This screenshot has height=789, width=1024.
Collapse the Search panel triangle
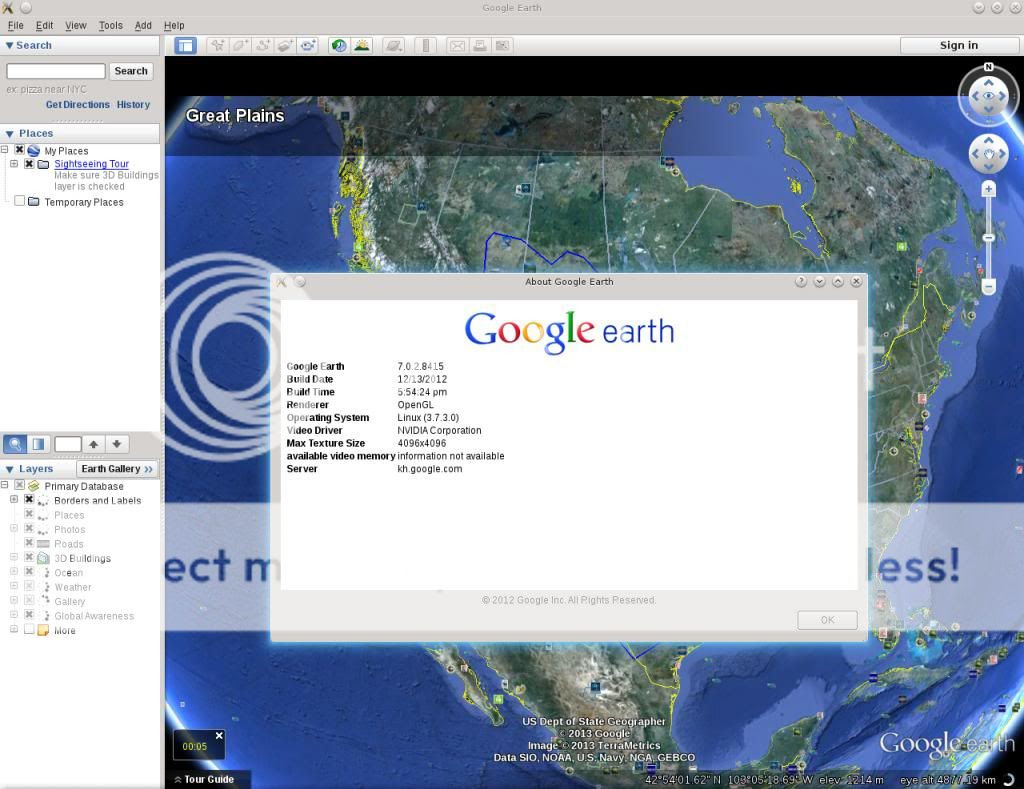(x=9, y=45)
